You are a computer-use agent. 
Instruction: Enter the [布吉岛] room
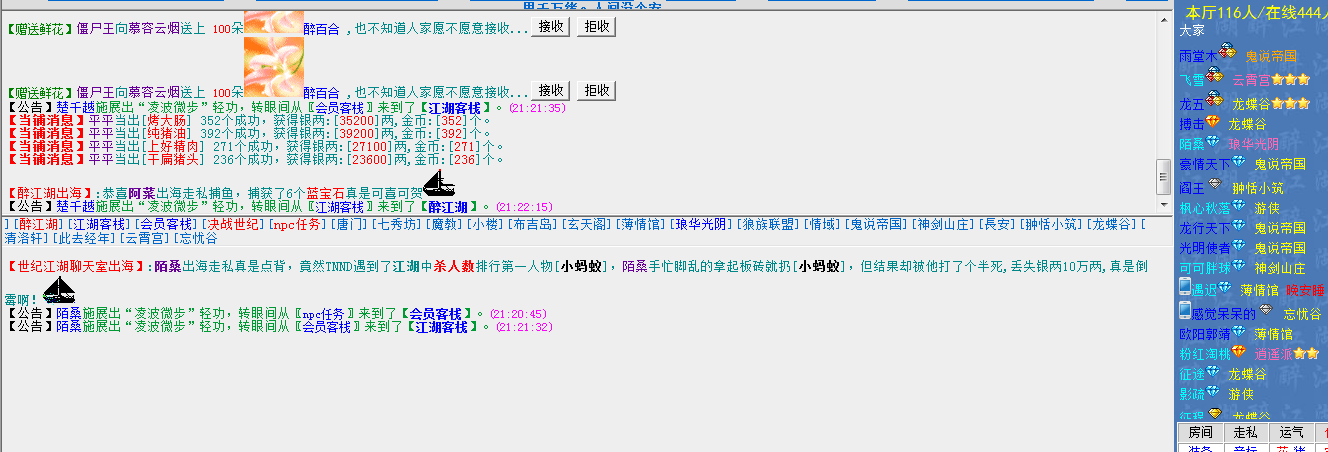point(533,223)
